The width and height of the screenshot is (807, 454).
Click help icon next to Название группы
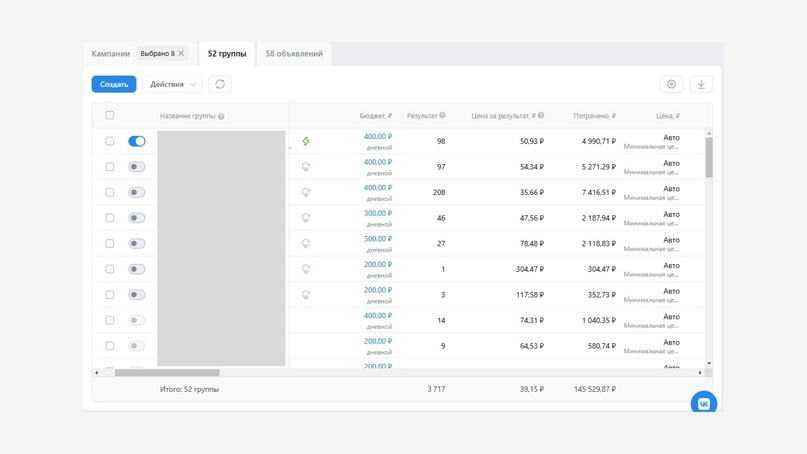pyautogui.click(x=221, y=116)
